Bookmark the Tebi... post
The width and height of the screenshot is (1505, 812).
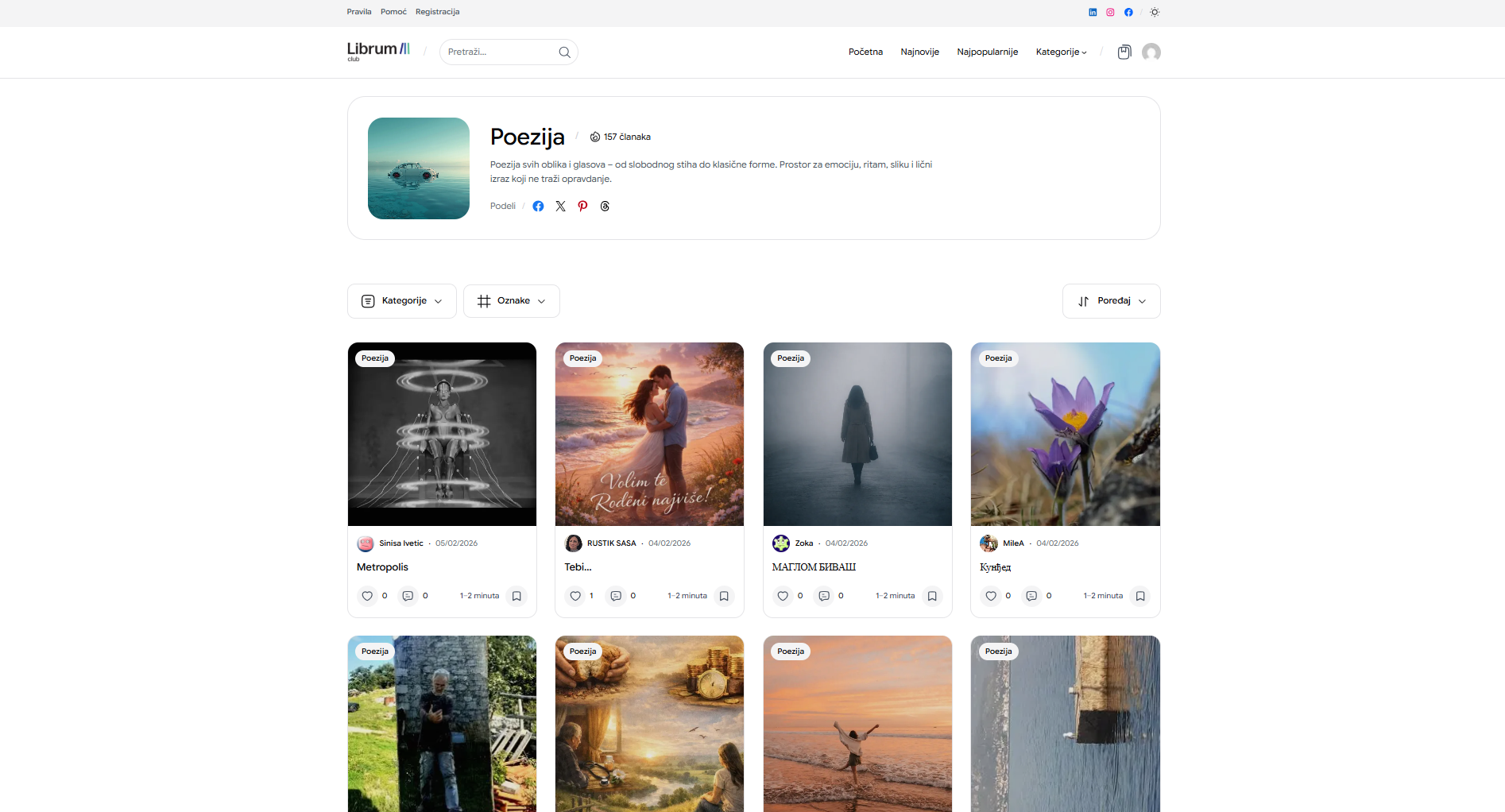[724, 596]
